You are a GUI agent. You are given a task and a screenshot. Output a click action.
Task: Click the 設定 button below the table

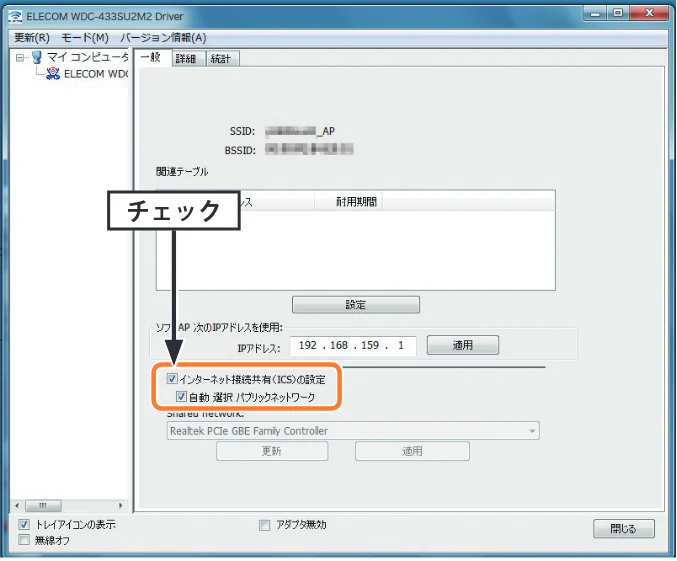355,305
